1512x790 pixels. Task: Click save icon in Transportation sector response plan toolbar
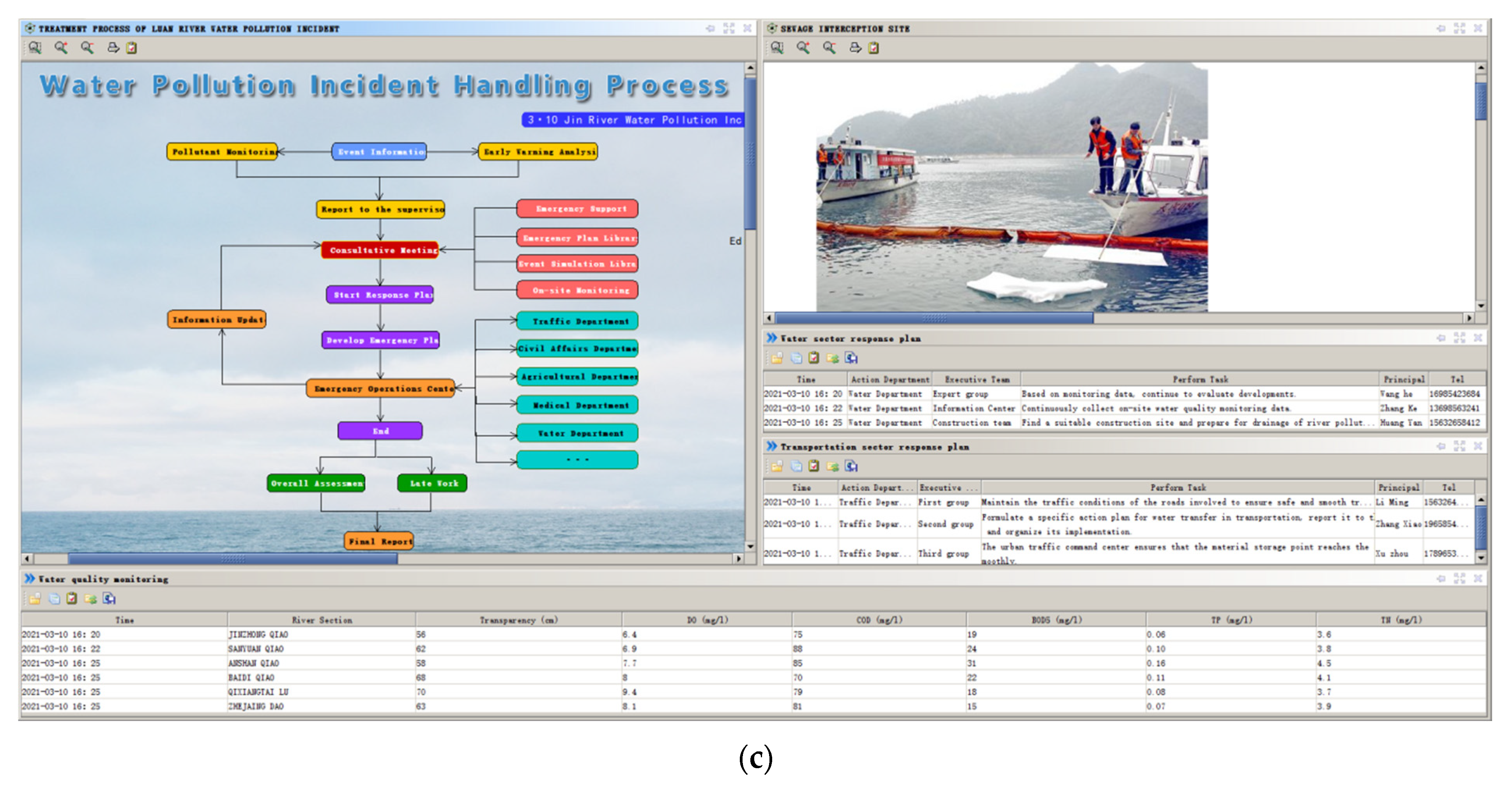click(x=851, y=466)
